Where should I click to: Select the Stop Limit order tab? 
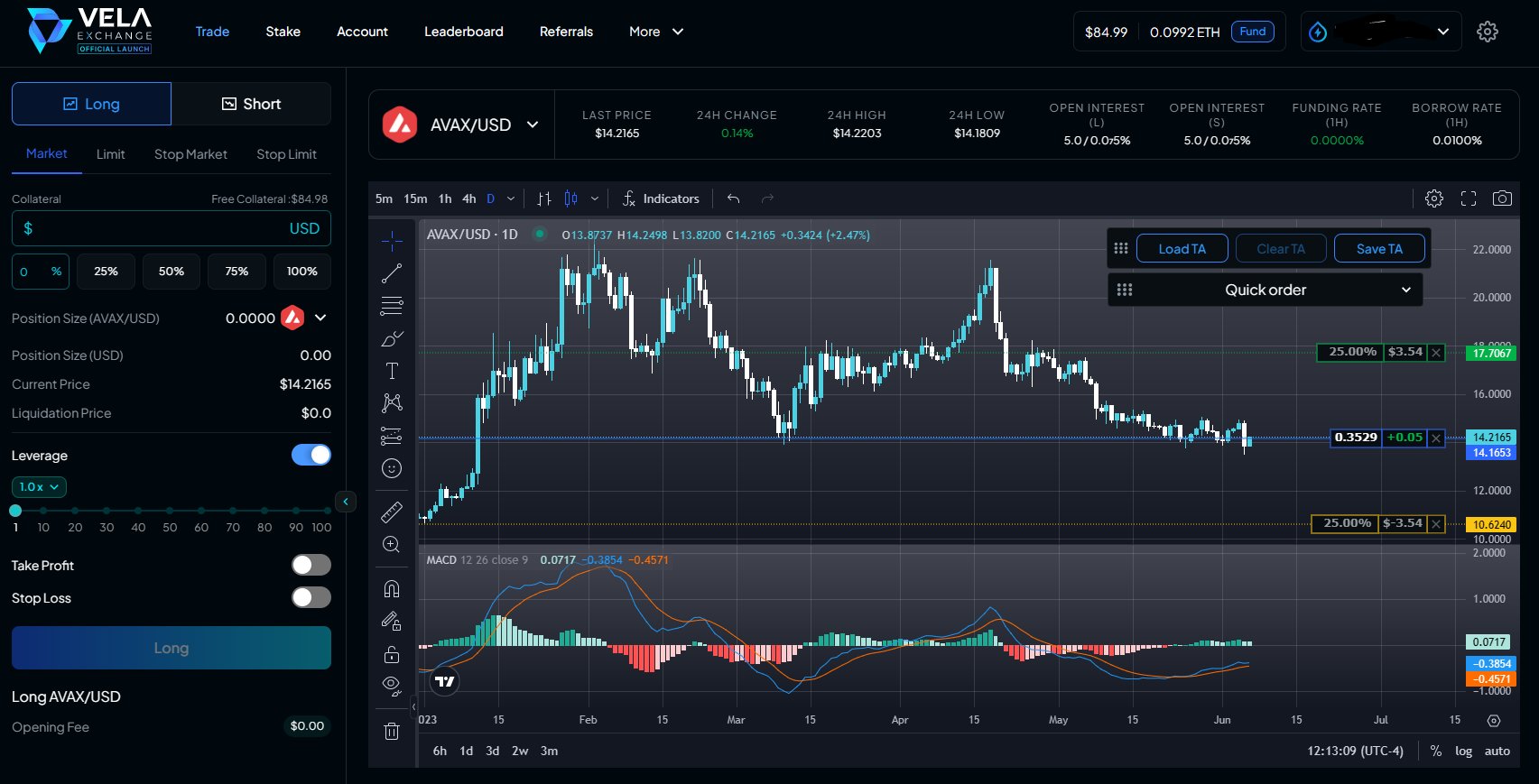(x=286, y=154)
